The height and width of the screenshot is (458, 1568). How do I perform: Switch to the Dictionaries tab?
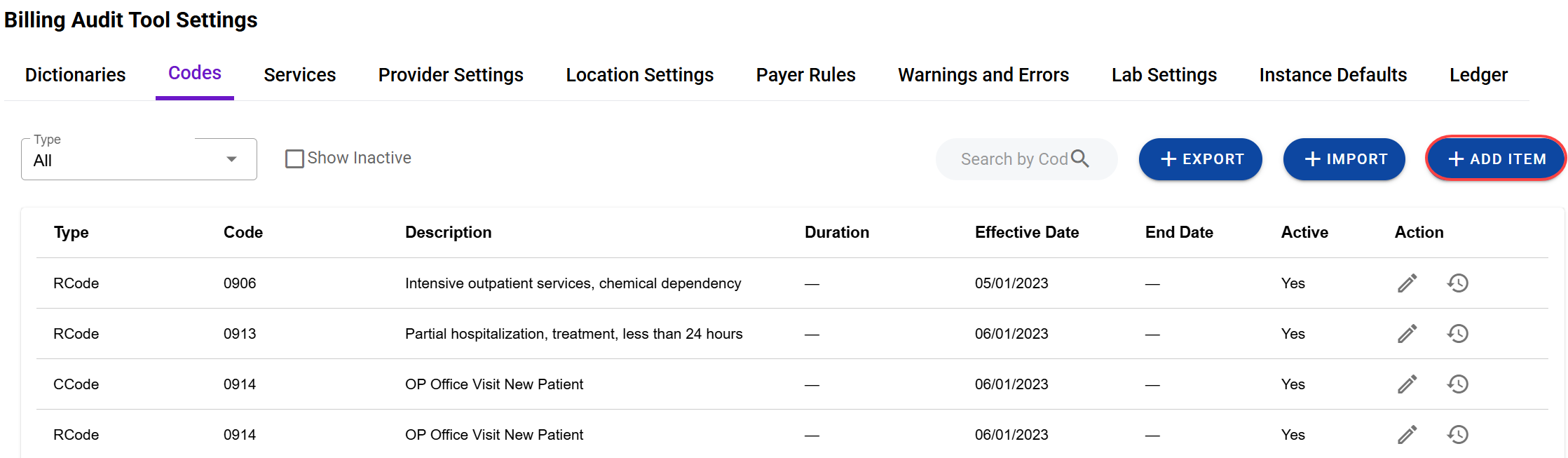click(x=75, y=75)
